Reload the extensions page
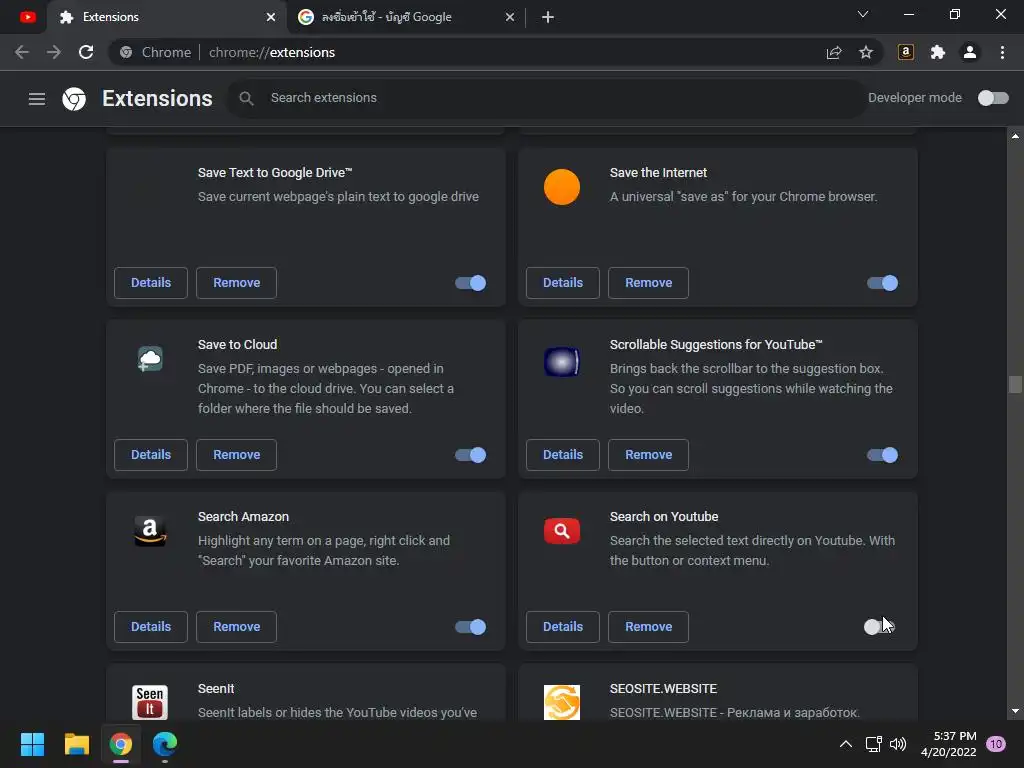 pos(86,52)
